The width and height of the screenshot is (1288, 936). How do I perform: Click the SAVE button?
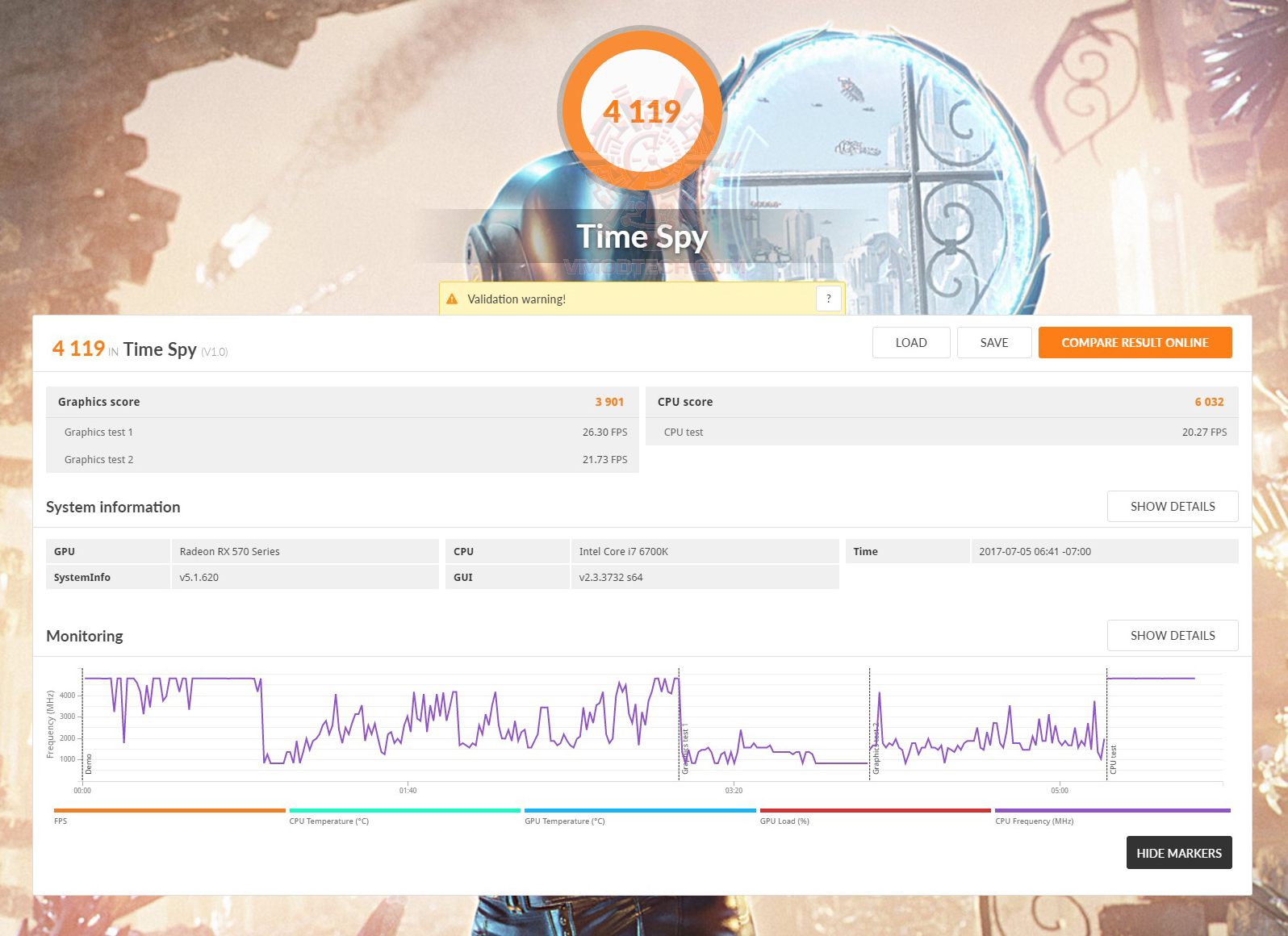tap(994, 343)
